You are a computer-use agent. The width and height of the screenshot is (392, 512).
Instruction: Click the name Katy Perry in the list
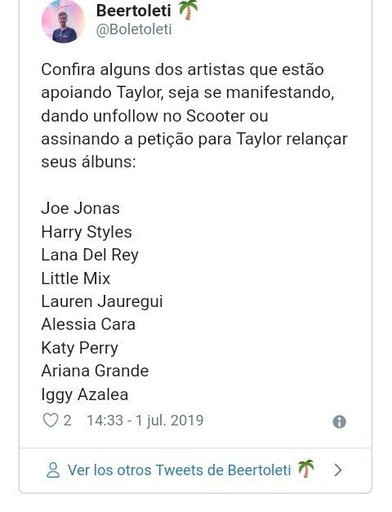point(80,348)
